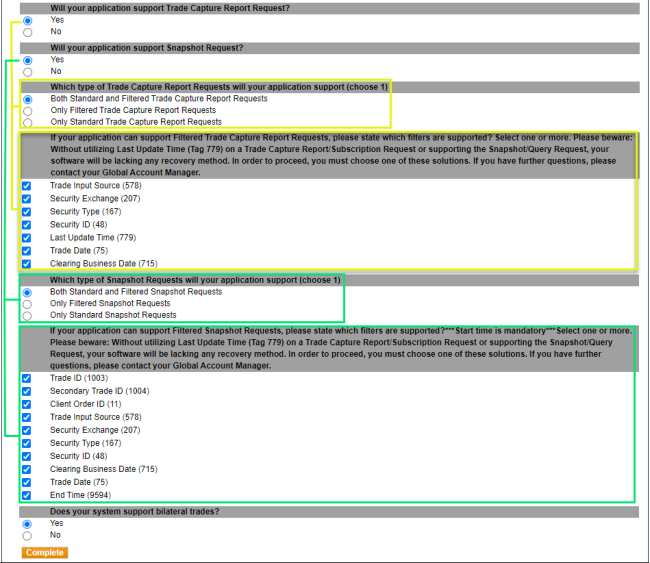Select No for Snapshot Request support
This screenshot has height=563, width=650.
tap(27, 72)
